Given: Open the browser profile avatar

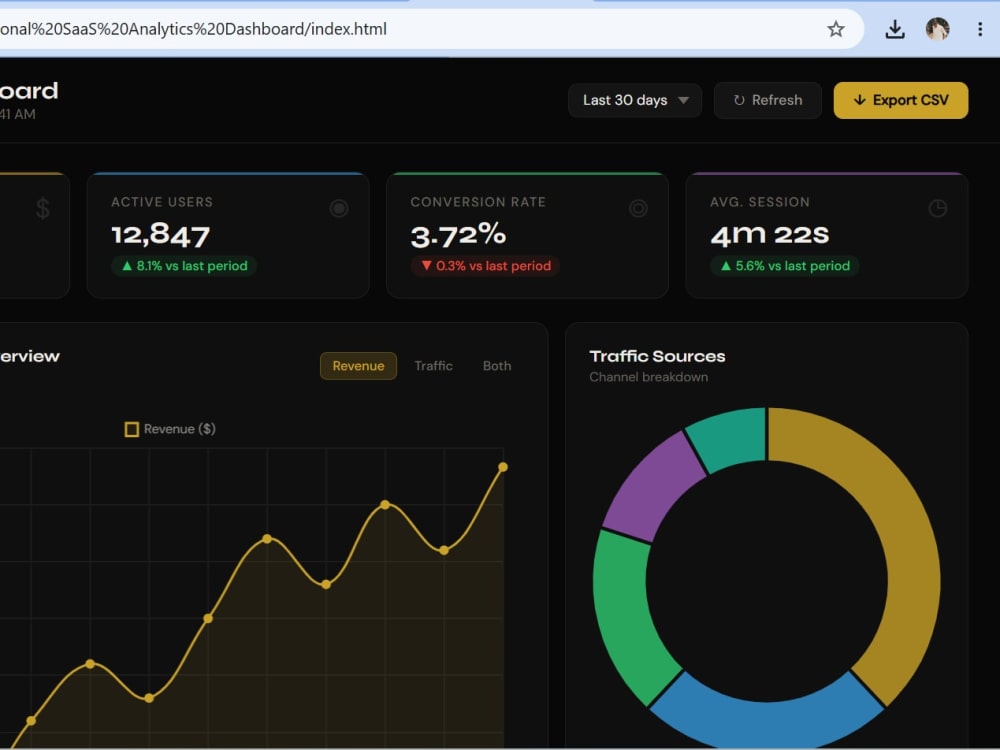Looking at the screenshot, I should 938,29.
